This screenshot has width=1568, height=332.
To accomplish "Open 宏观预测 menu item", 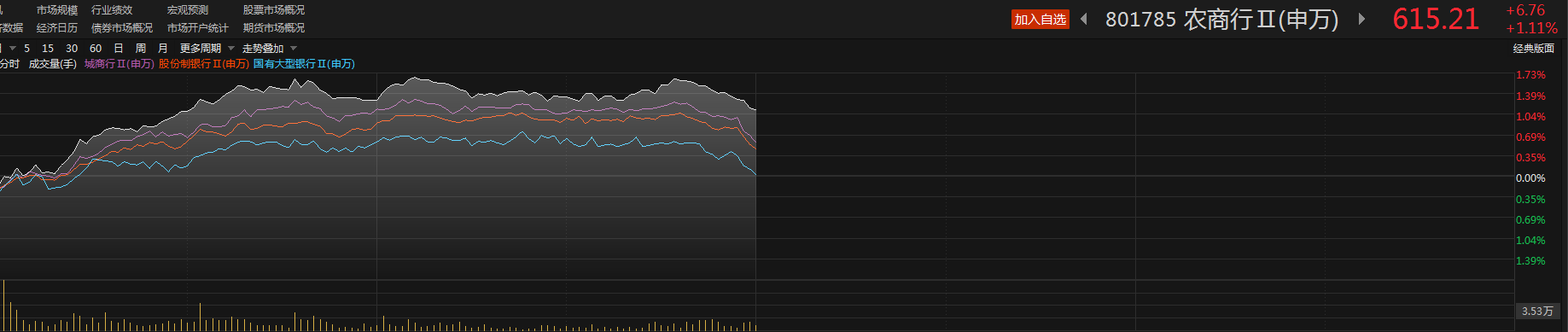I will pos(188,10).
